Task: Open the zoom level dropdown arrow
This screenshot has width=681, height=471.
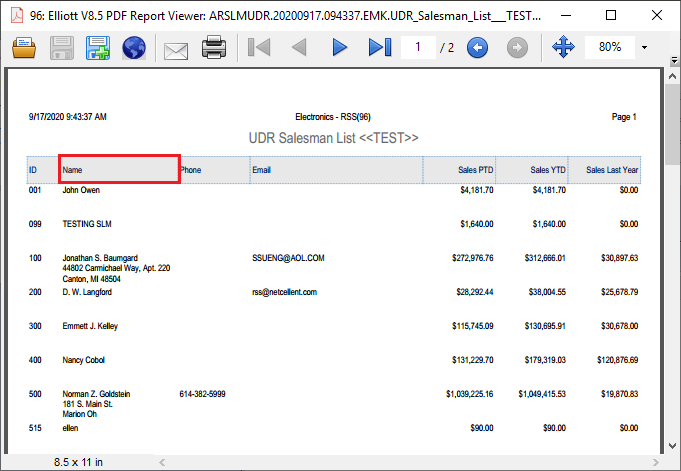Action: click(645, 47)
